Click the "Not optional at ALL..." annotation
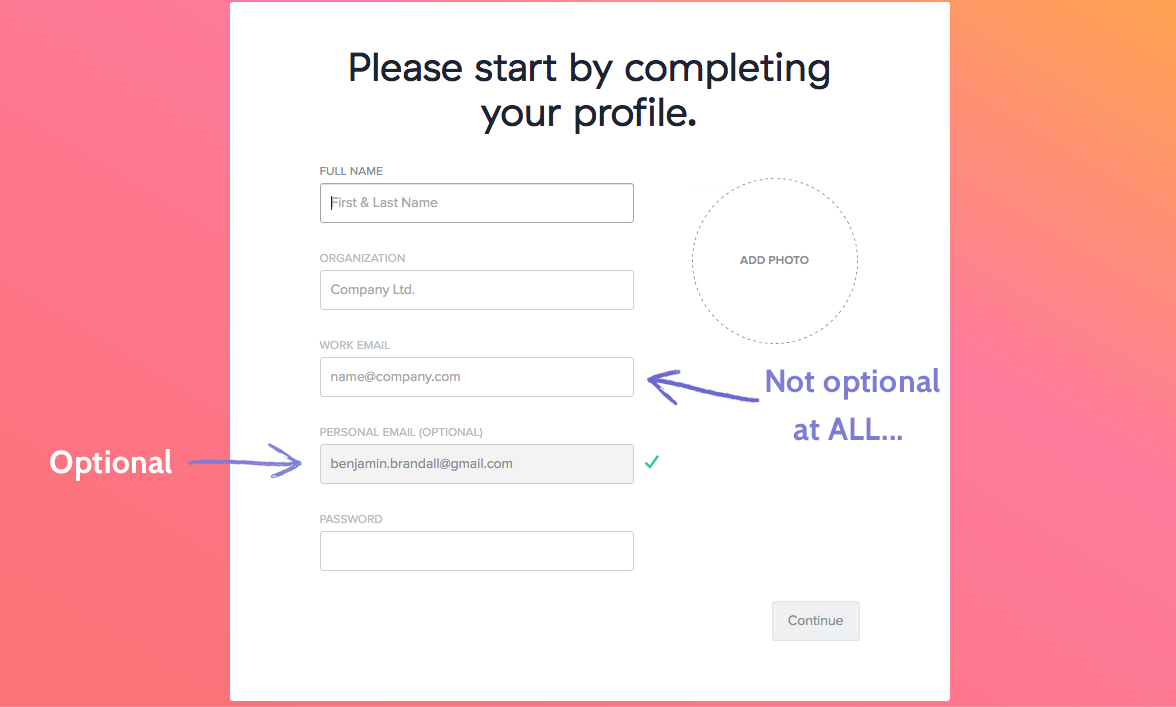The image size is (1176, 707). [851, 406]
